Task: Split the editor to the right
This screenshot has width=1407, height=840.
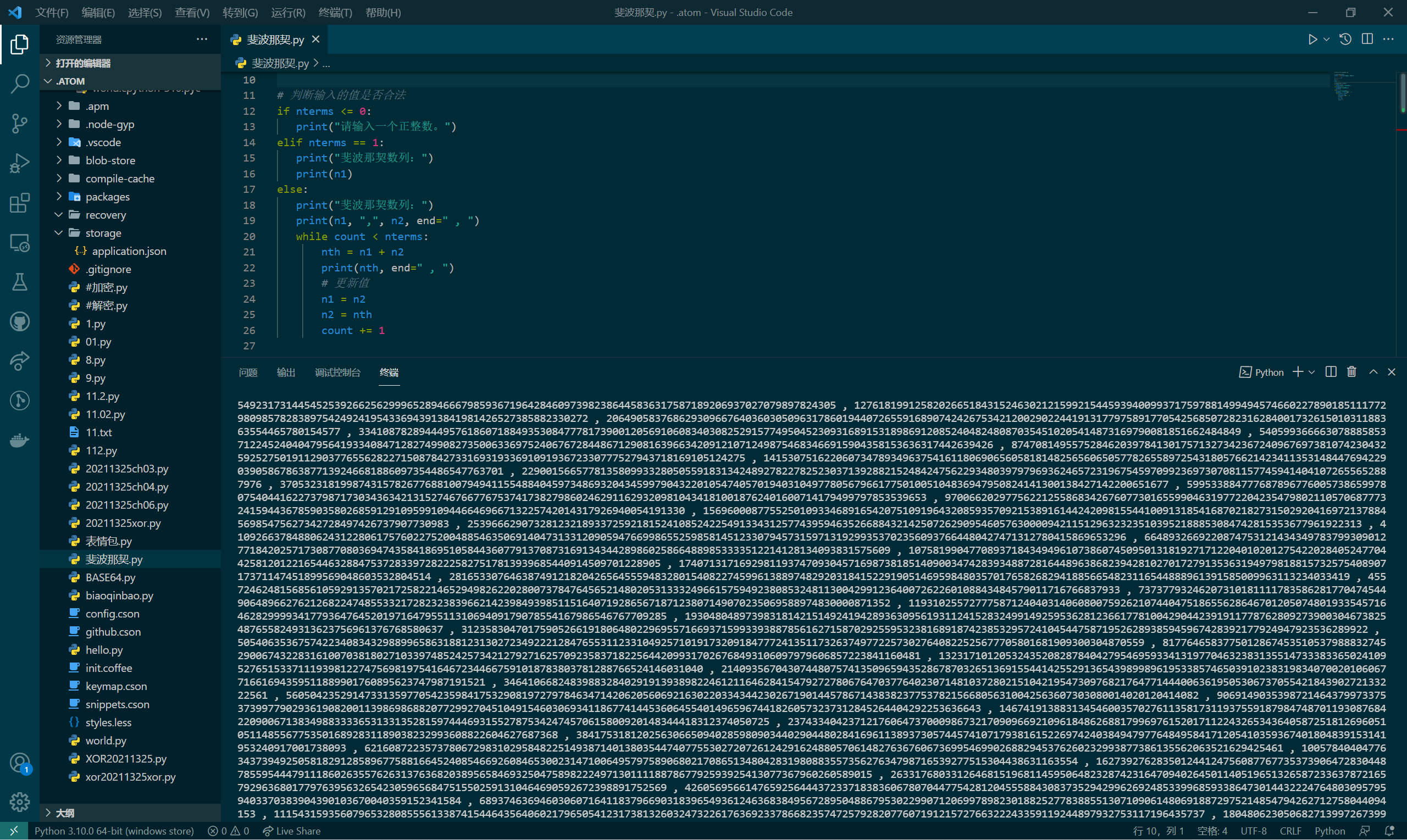Action: (1367, 39)
